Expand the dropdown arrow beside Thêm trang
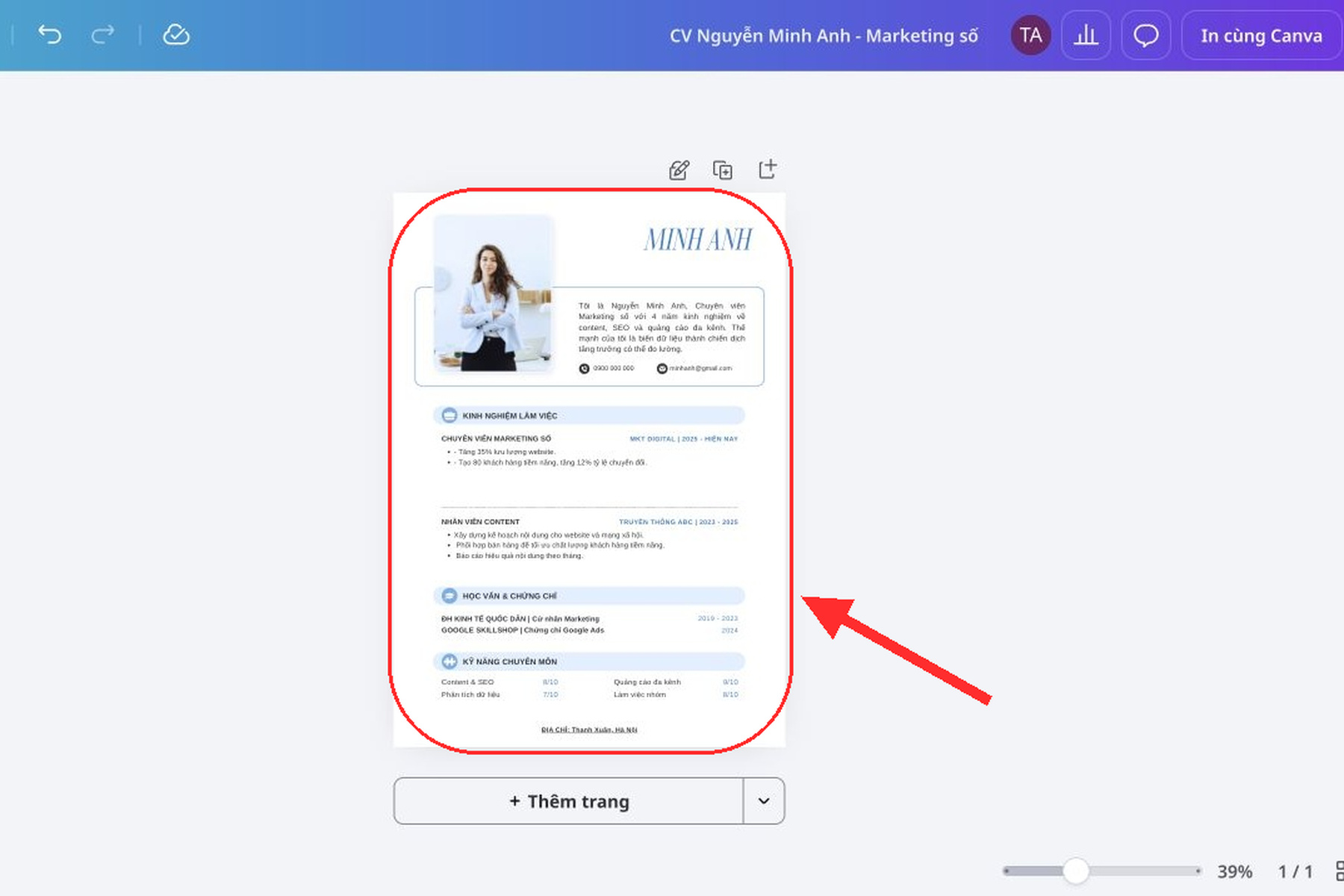 click(764, 801)
